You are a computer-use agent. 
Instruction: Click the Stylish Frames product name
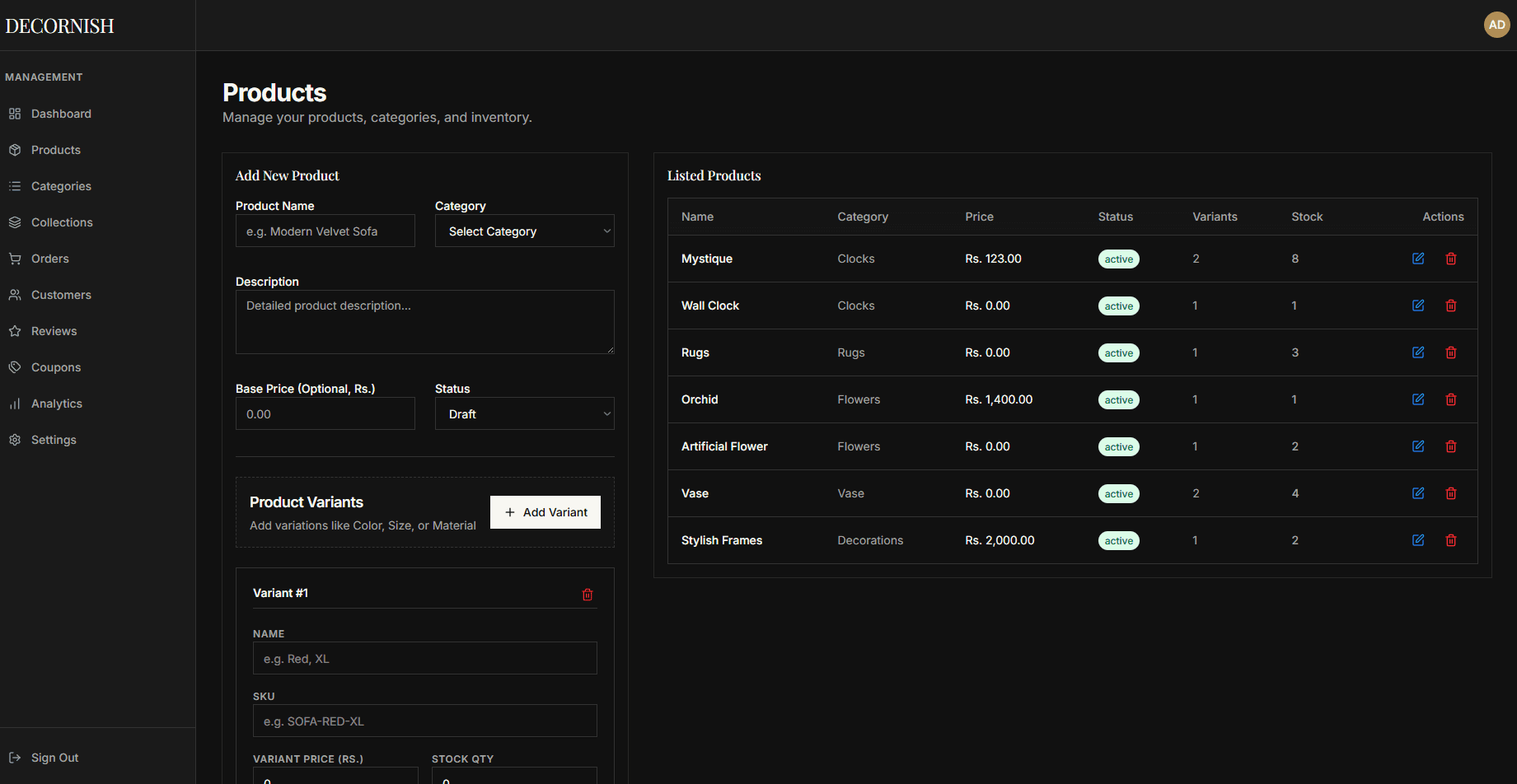click(722, 540)
